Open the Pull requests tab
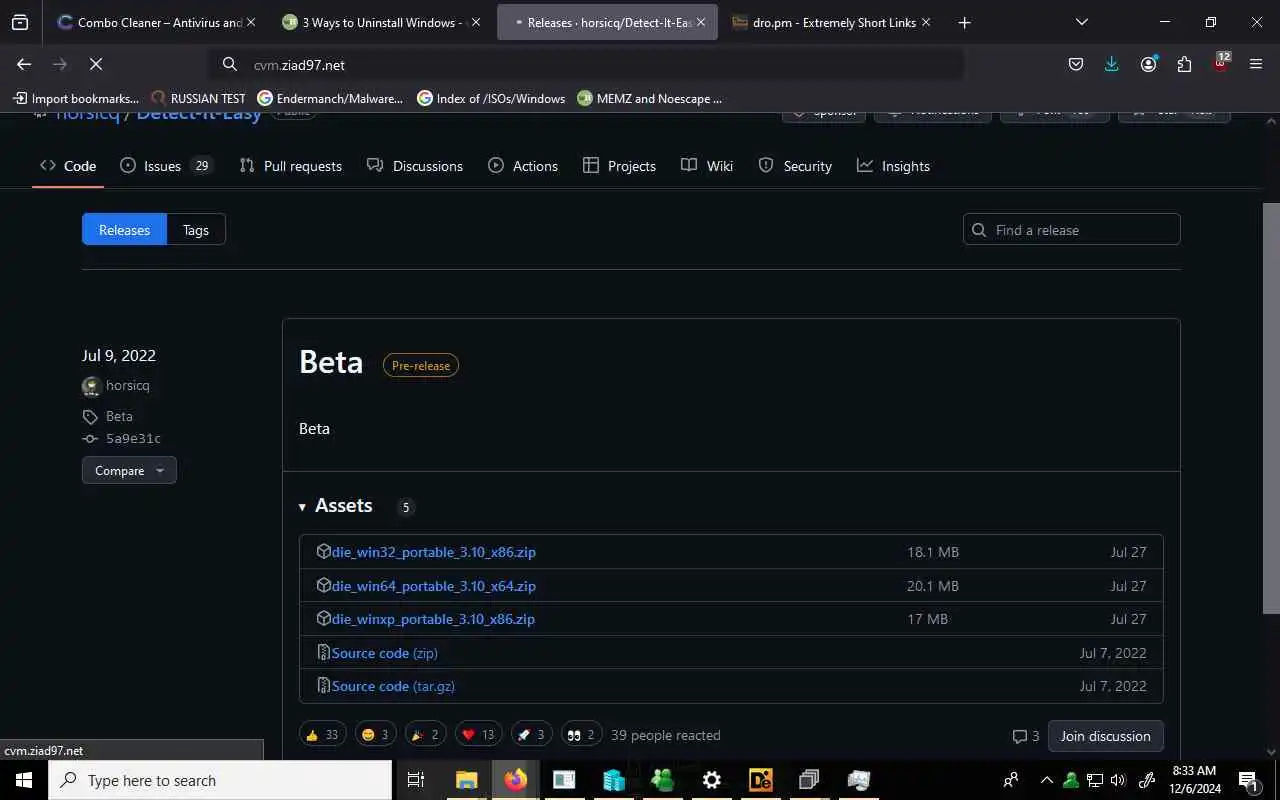Screen dimensions: 1280x800 coord(291,166)
